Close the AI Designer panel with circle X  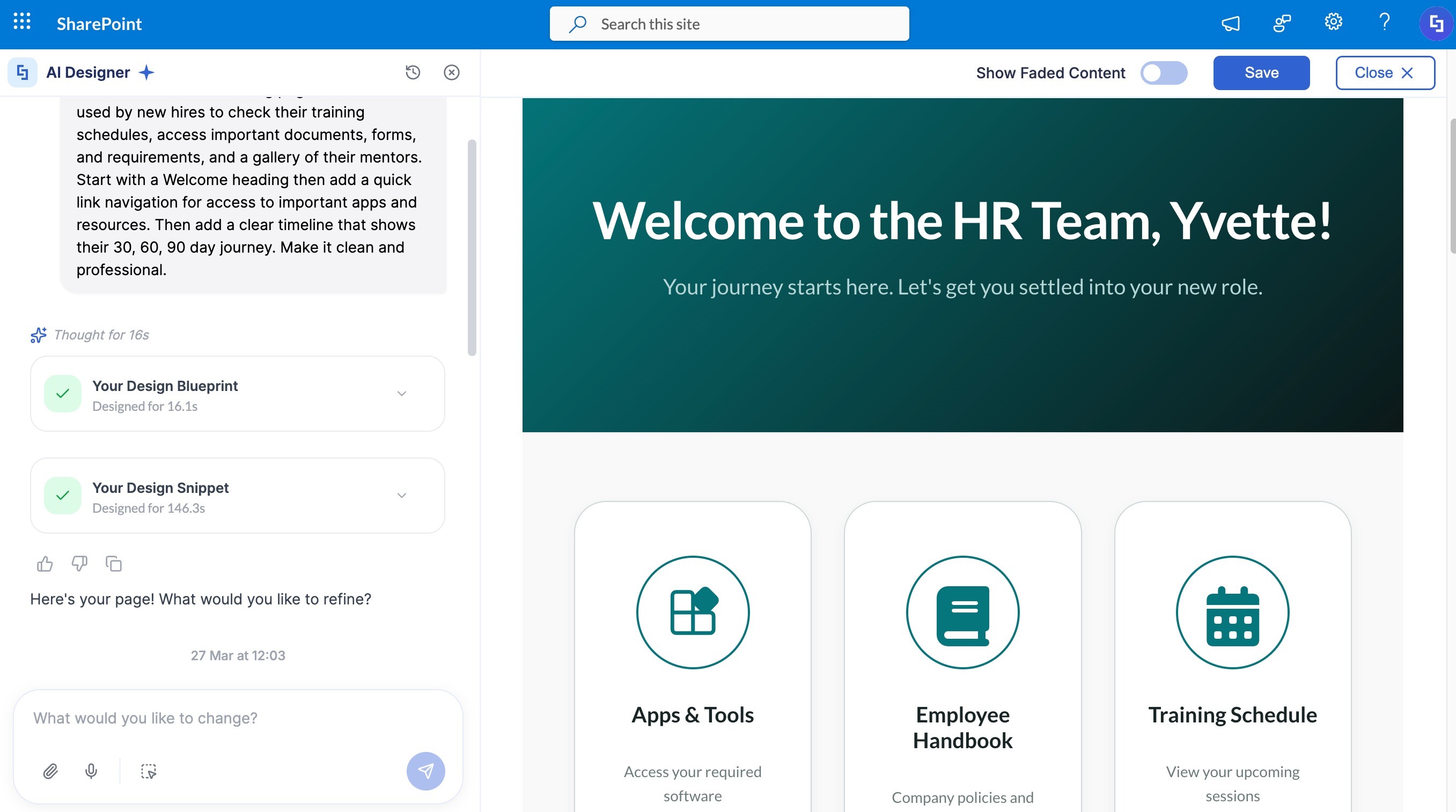coord(452,72)
